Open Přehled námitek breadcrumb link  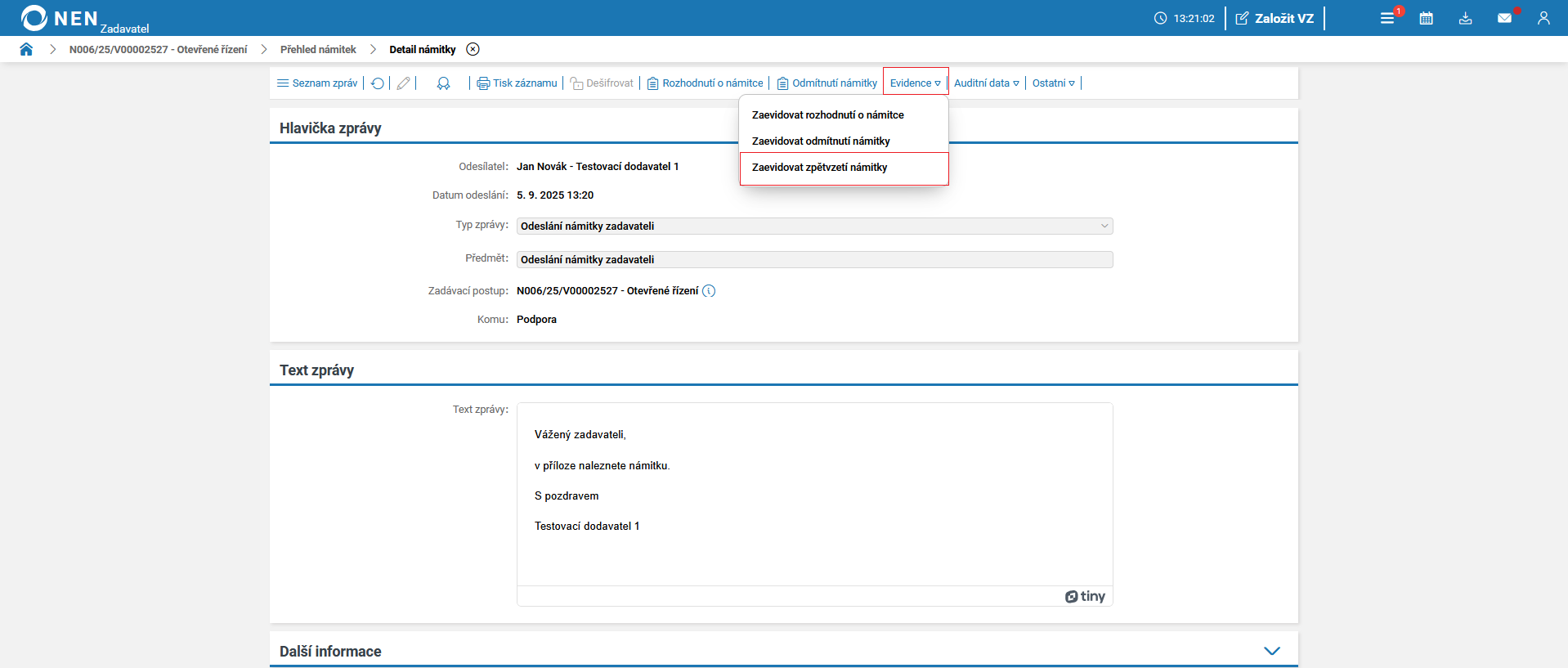click(318, 50)
